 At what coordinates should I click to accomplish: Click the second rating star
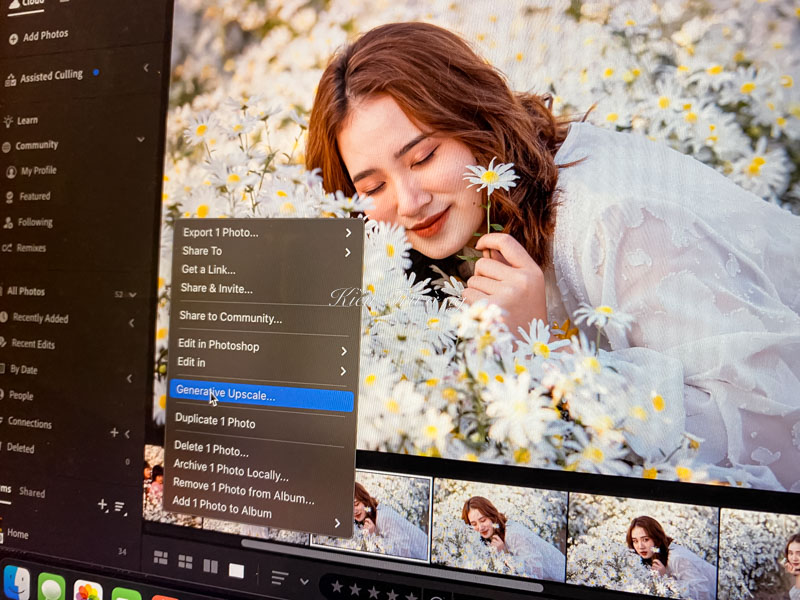point(355,590)
